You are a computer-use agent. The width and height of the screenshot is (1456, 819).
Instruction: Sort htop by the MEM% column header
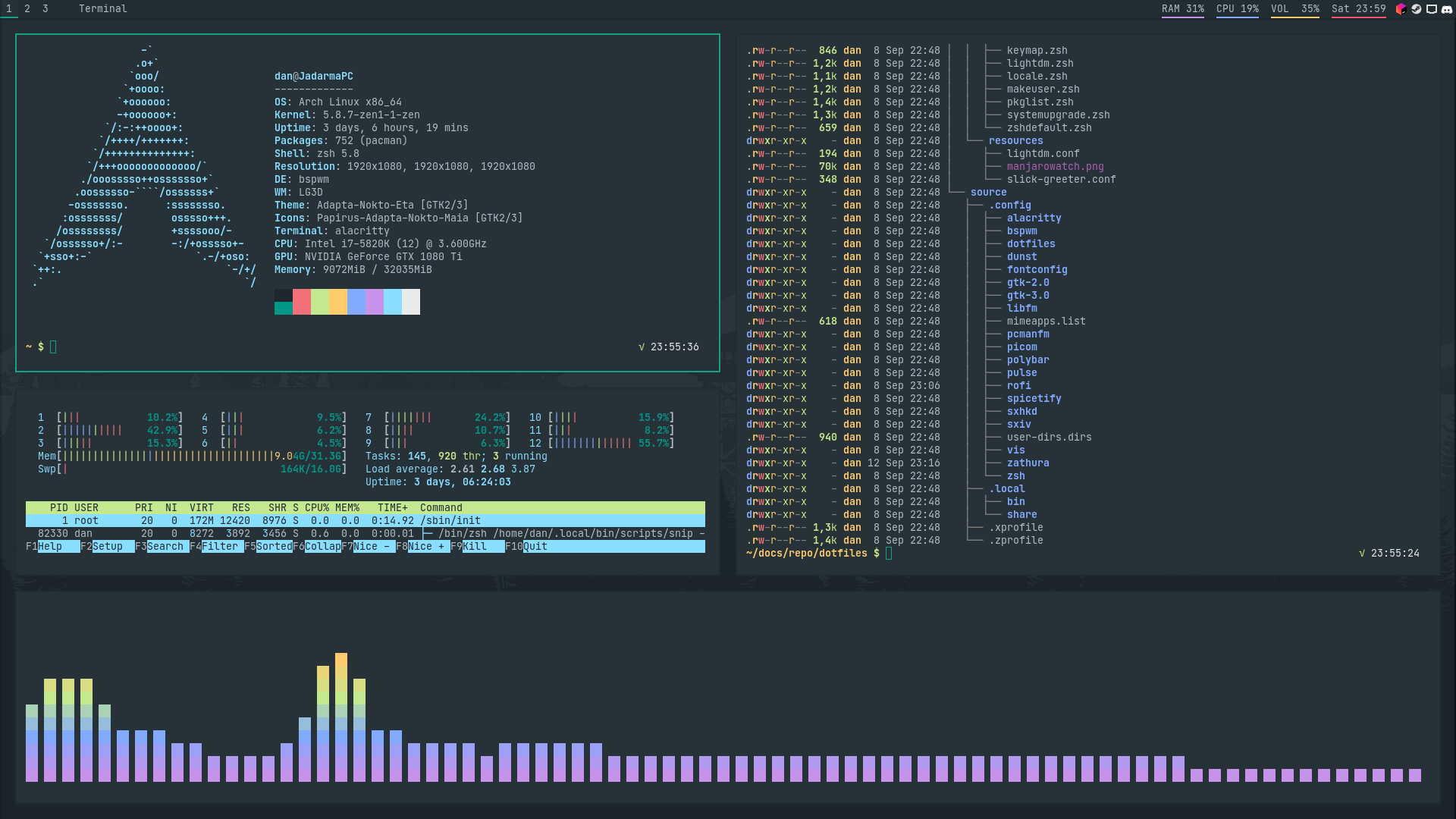point(347,508)
